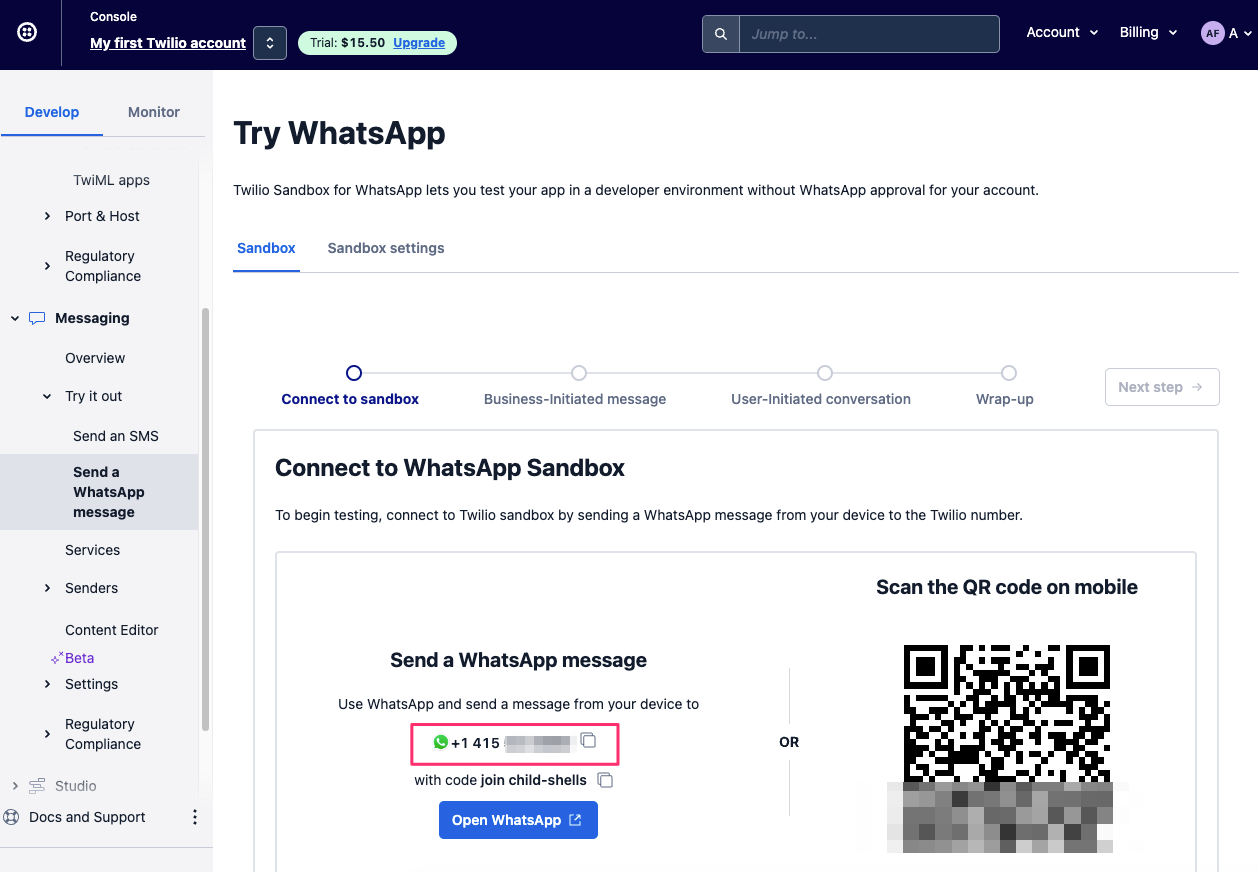1258x872 pixels.
Task: Open Send an SMS page
Action: (116, 436)
